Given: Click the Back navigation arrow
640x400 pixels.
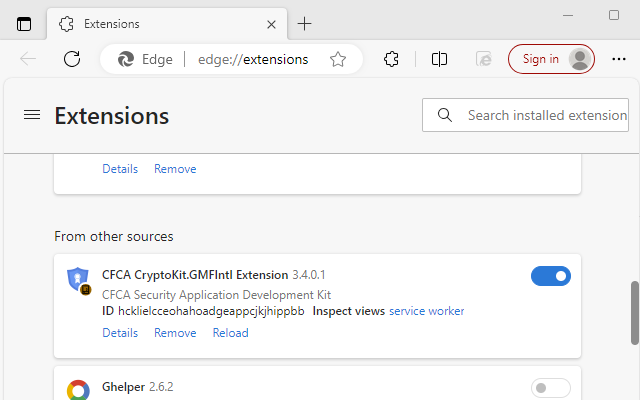Looking at the screenshot, I should [28, 59].
